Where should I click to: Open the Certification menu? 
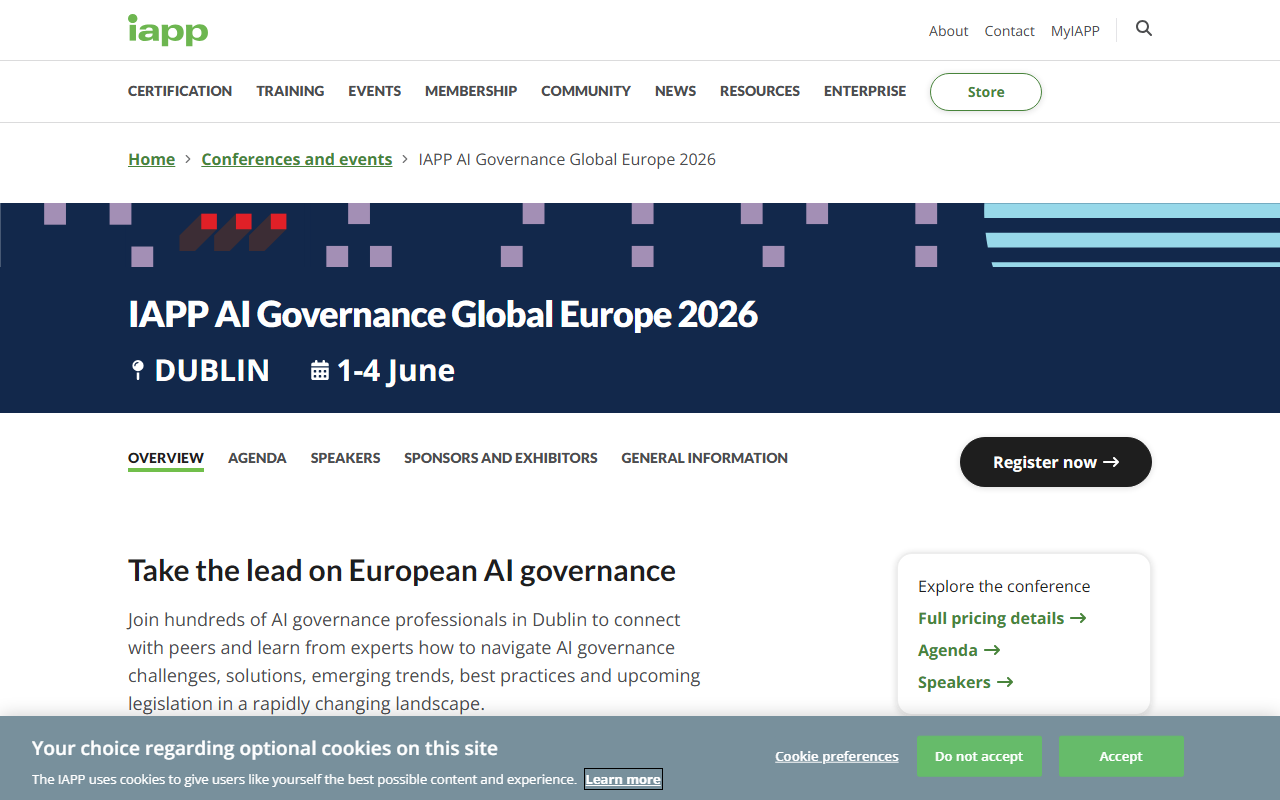tap(180, 91)
